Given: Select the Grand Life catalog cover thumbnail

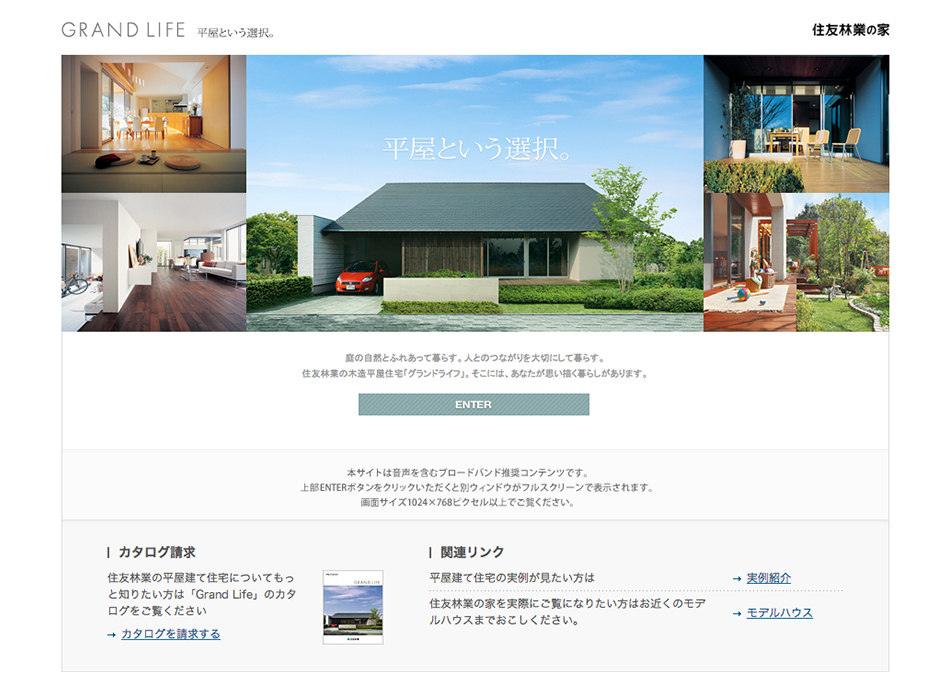Looking at the screenshot, I should coord(353,607).
